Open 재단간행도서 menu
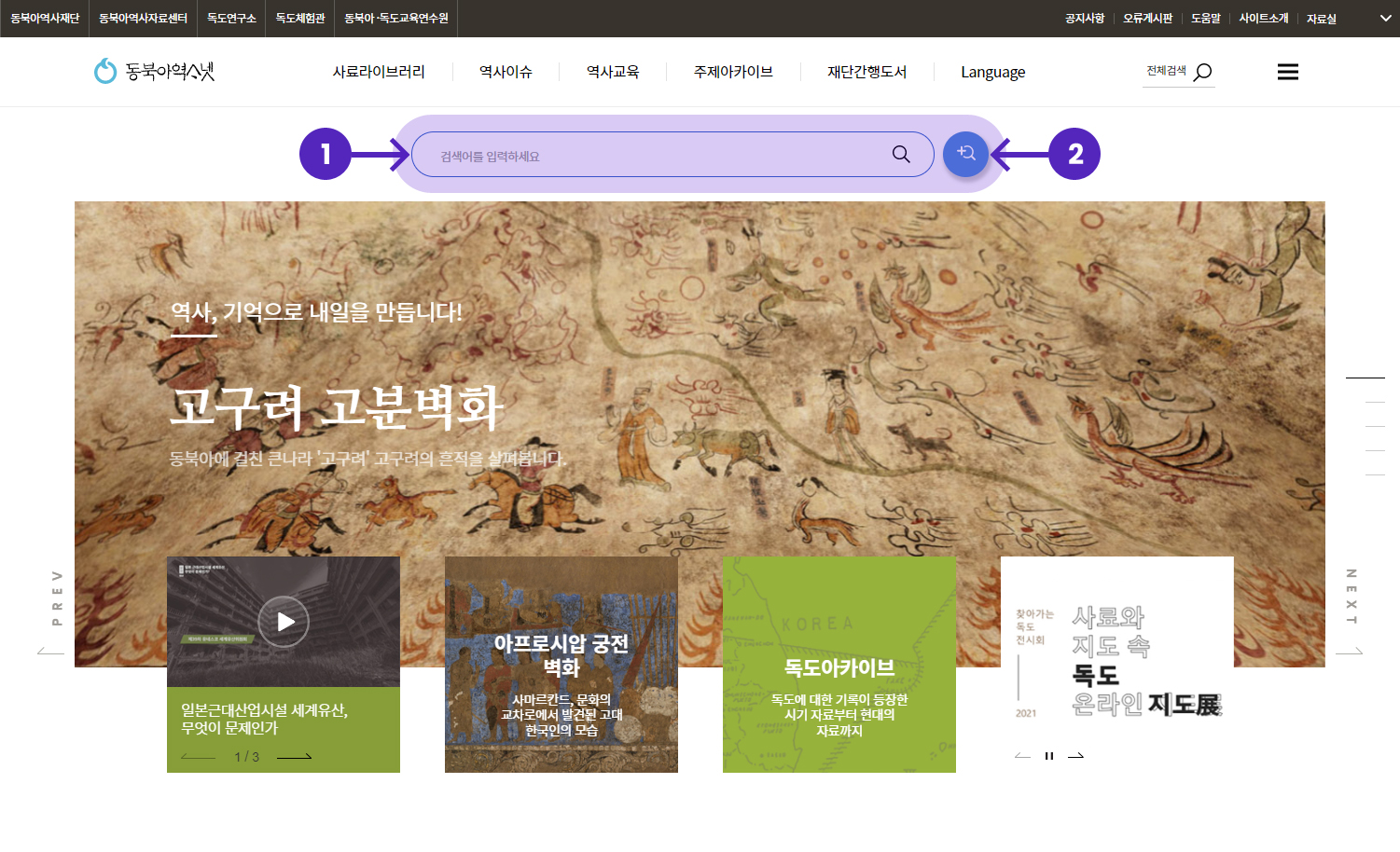The image size is (1400, 852). click(x=867, y=72)
